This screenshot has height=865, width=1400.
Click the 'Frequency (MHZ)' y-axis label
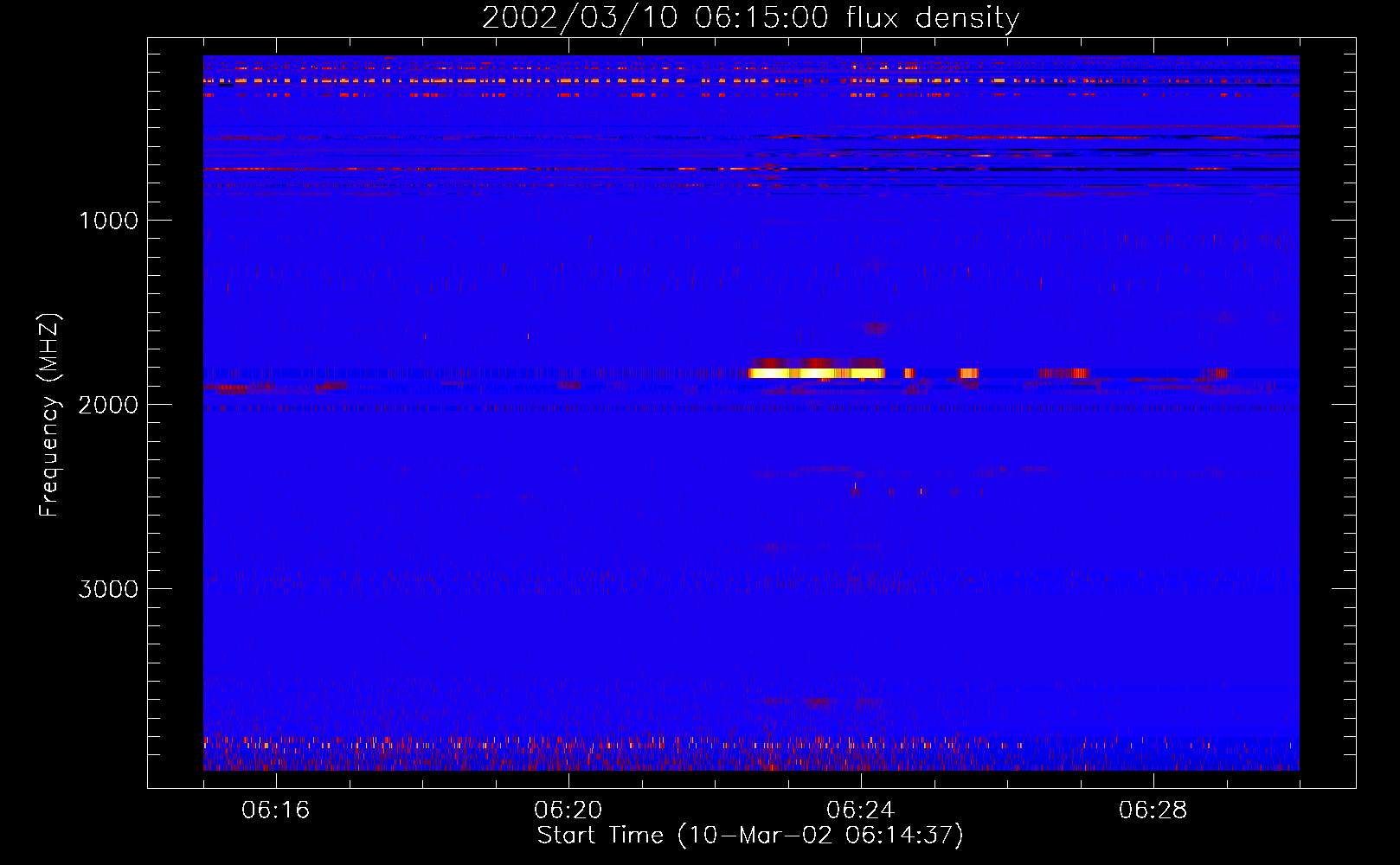49,415
